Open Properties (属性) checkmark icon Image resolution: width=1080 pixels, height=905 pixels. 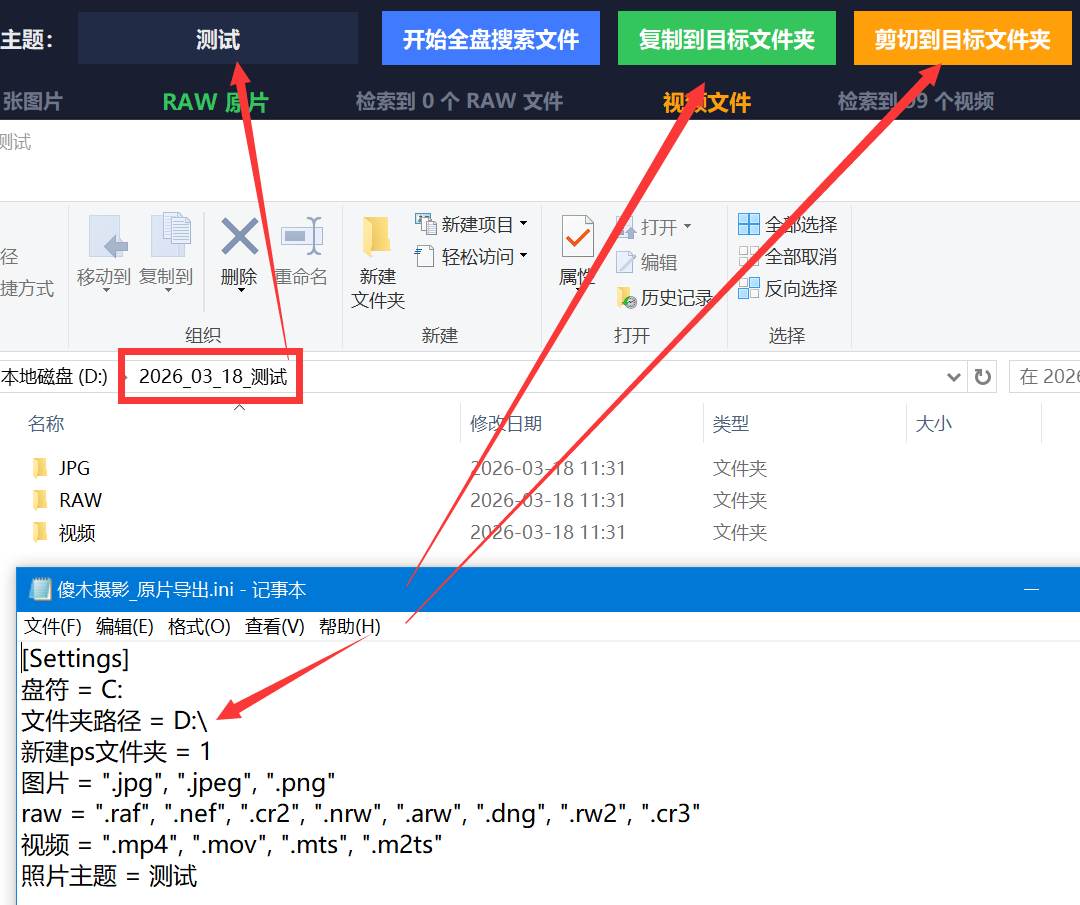[x=577, y=238]
